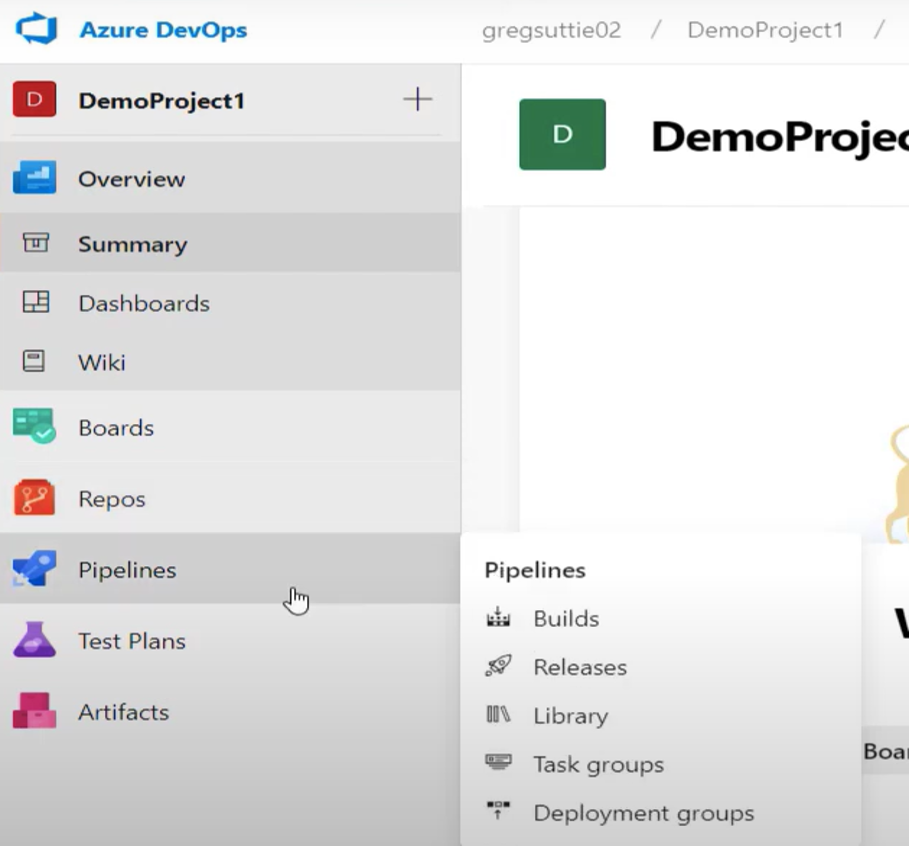Screen dimensions: 910x846
Task: Open the Repos hub icon
Action: pos(34,498)
